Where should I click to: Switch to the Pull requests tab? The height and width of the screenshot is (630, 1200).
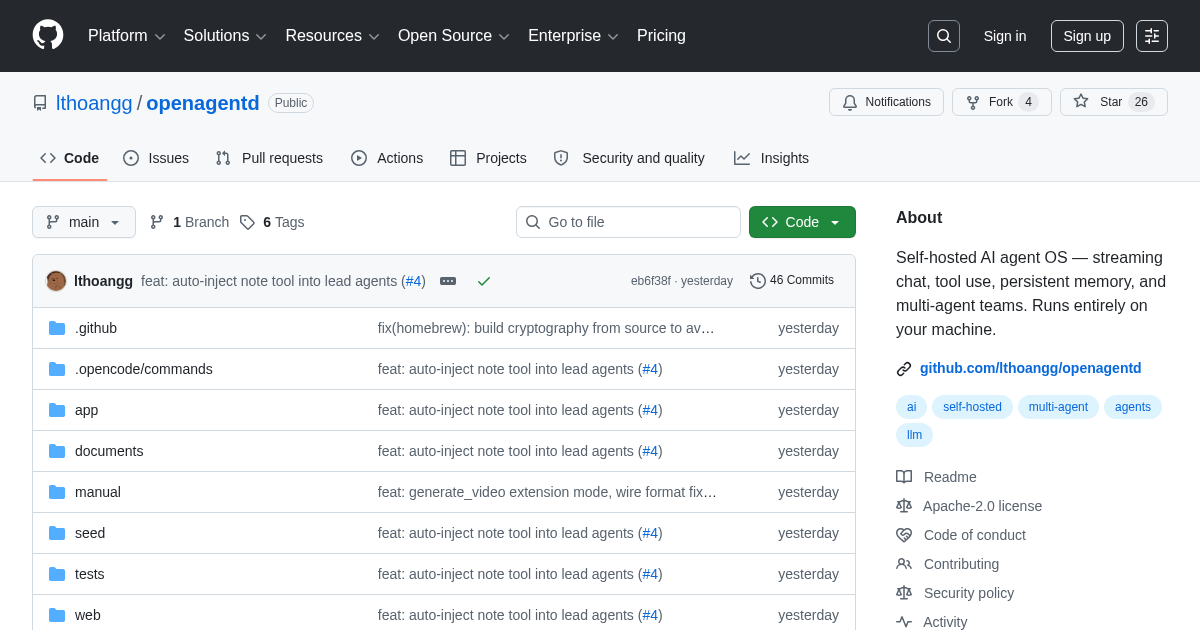click(269, 158)
